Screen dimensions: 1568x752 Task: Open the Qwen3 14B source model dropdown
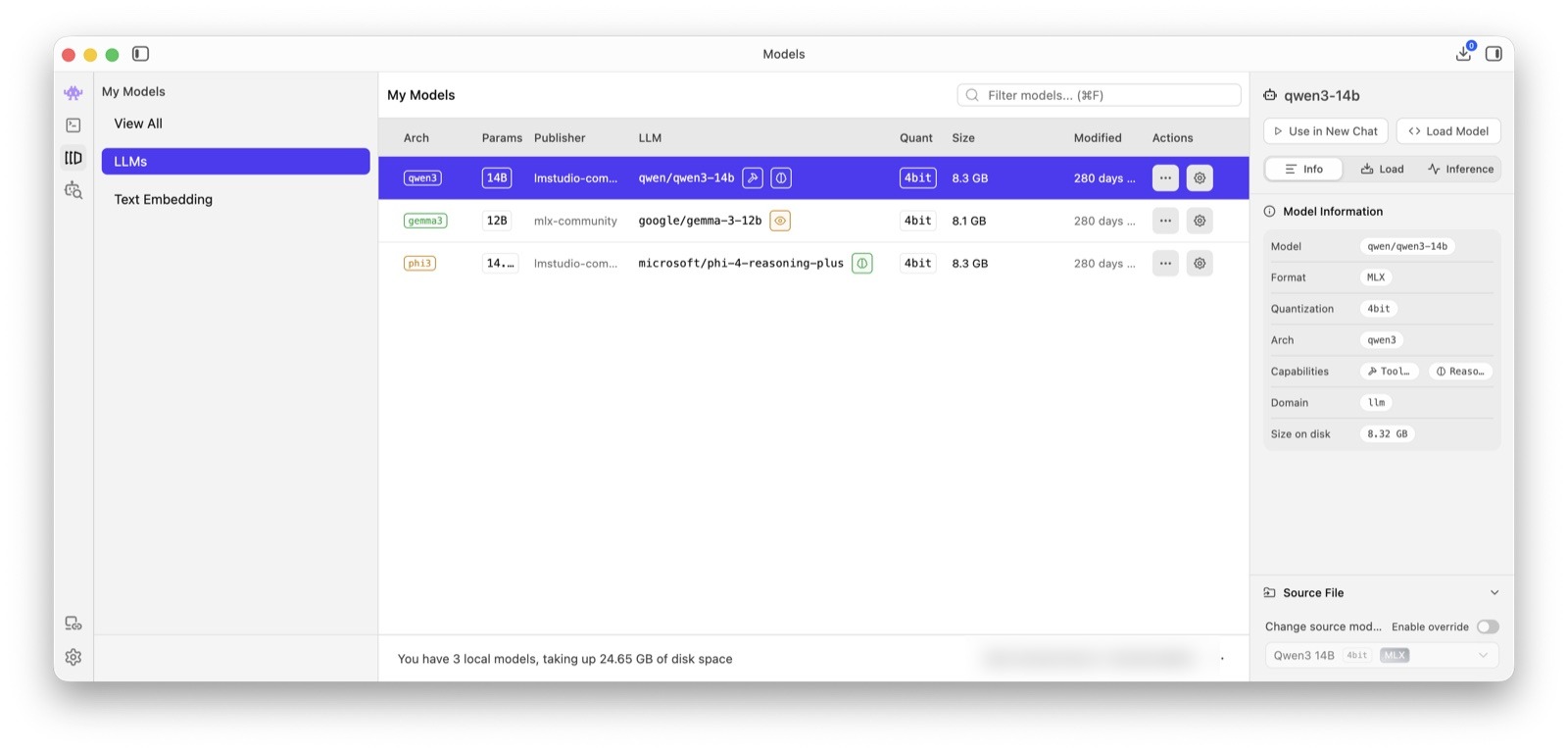(1382, 655)
